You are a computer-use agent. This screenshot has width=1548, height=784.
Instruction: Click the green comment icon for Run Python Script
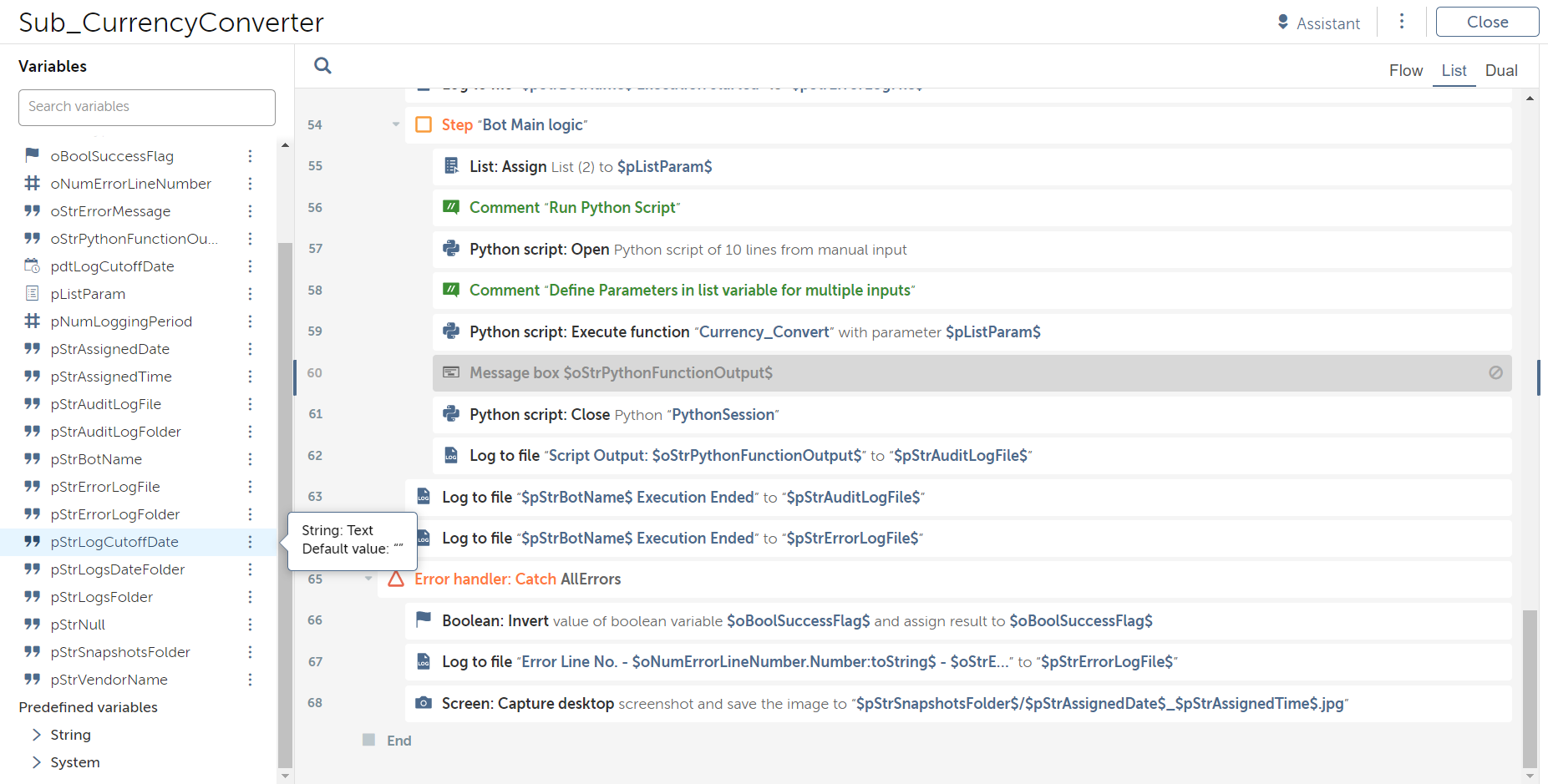click(x=451, y=207)
